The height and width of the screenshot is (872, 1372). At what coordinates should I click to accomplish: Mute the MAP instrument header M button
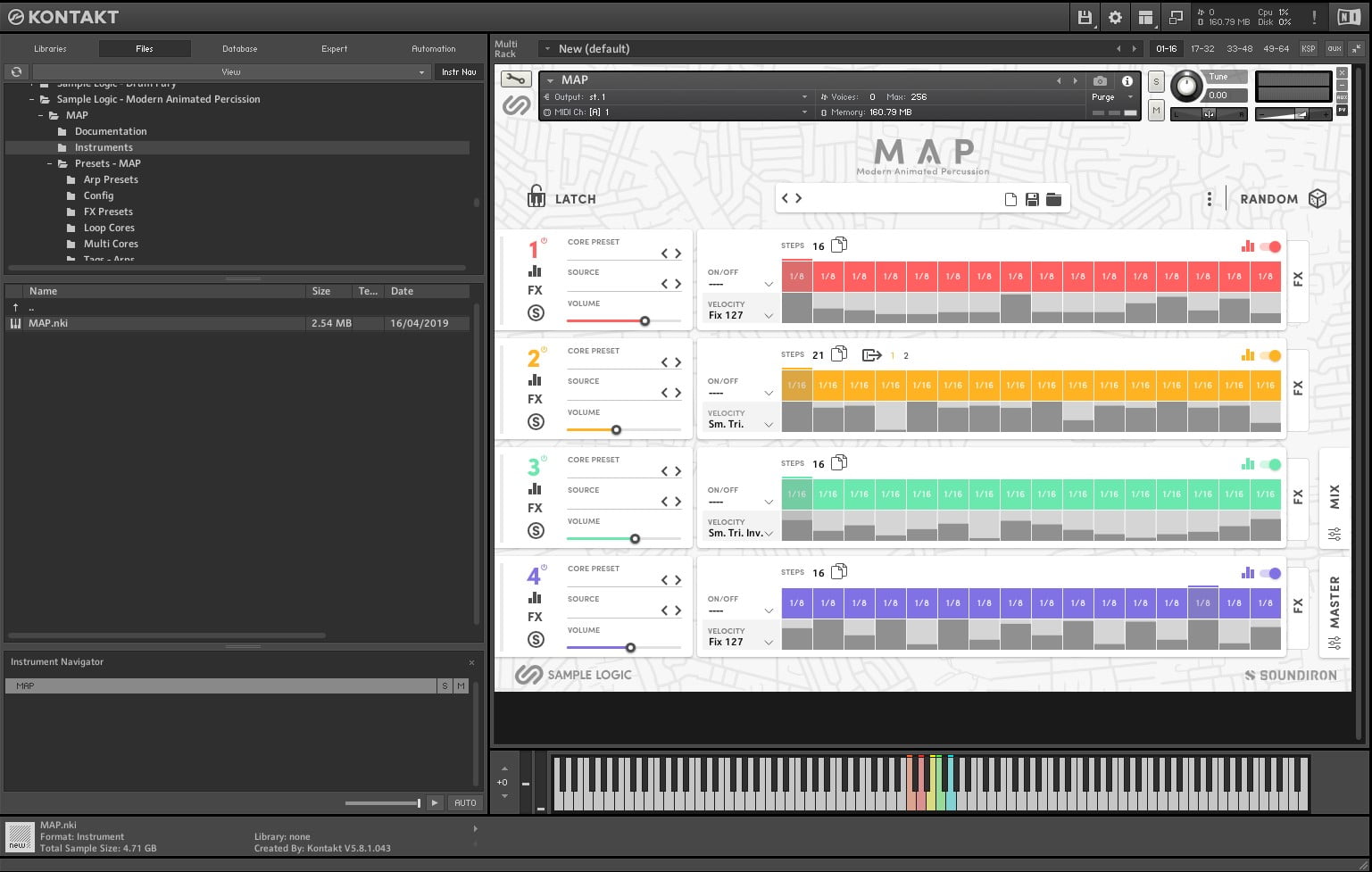coord(1156,111)
